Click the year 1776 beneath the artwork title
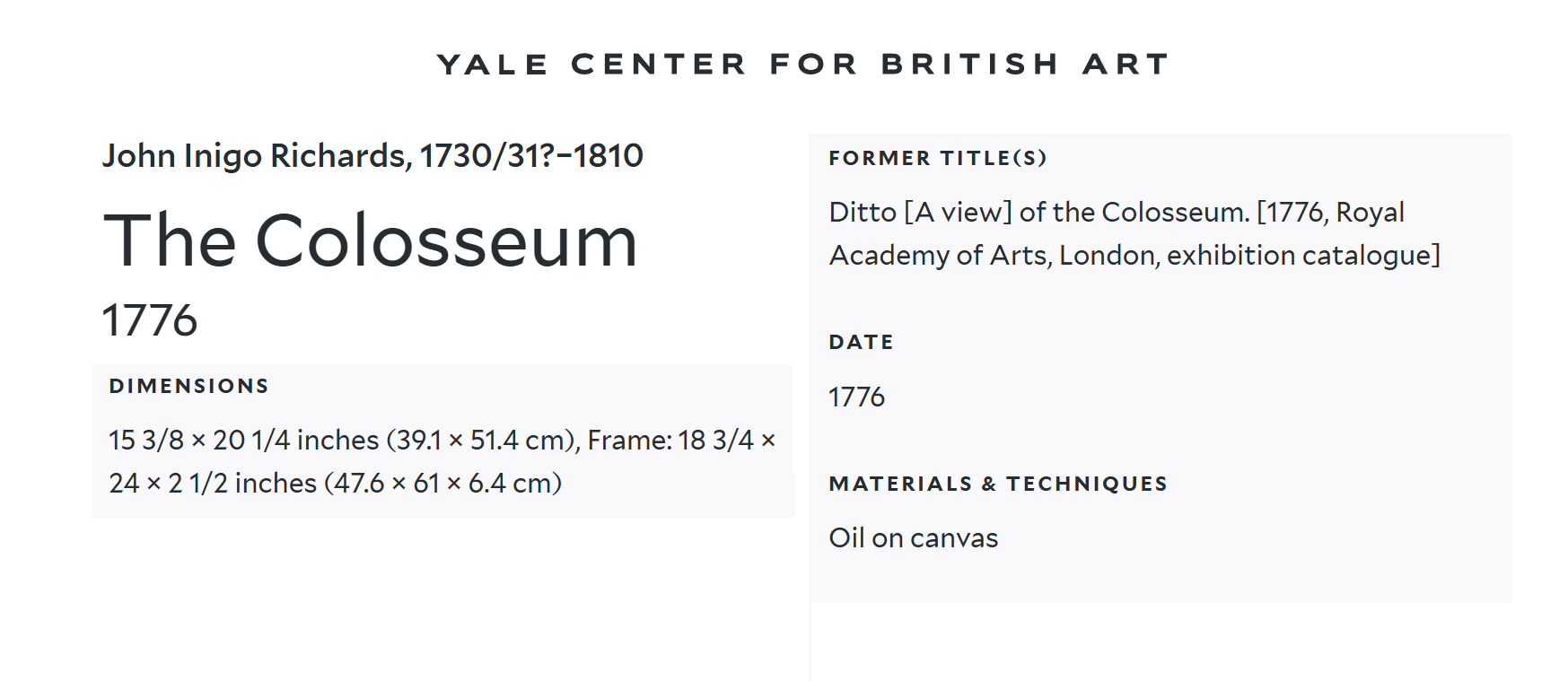 pyautogui.click(x=149, y=320)
